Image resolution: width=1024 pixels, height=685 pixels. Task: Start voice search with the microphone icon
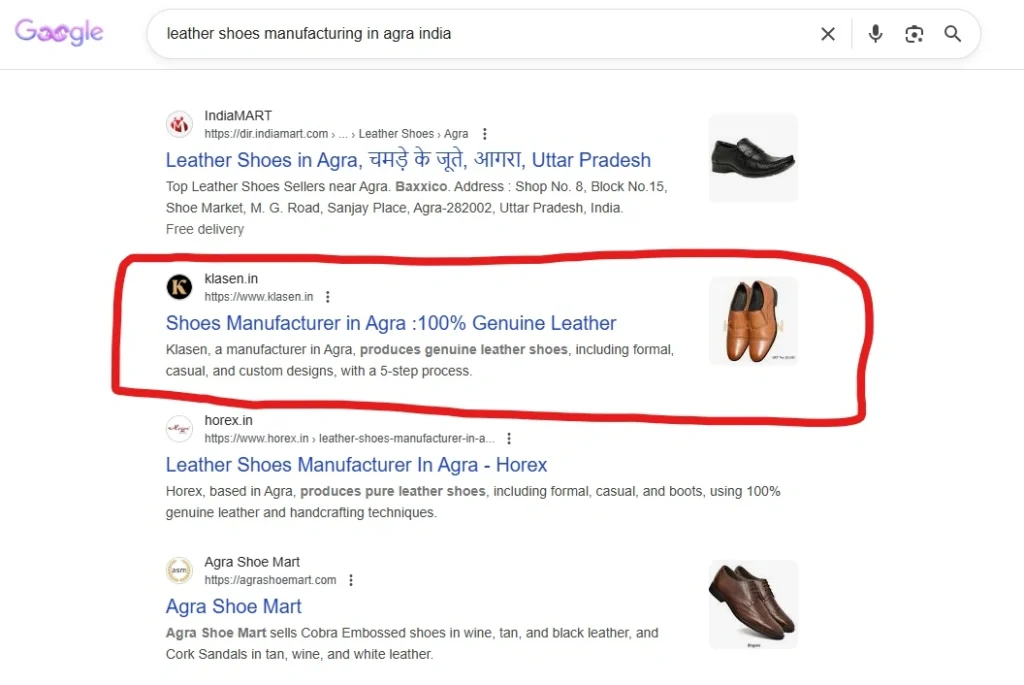[875, 33]
